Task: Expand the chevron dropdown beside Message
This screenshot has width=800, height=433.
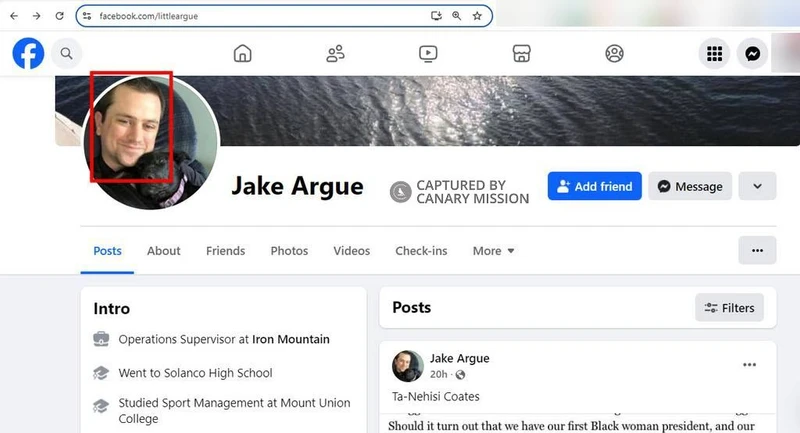Action: [x=757, y=186]
